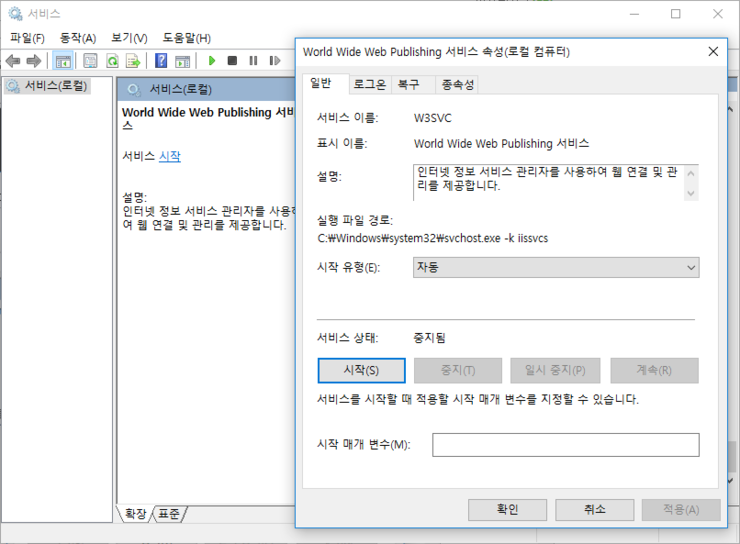Image resolution: width=740 pixels, height=544 pixels.
Task: Open the 시작 유형 dropdown showing 자동
Action: 556,268
